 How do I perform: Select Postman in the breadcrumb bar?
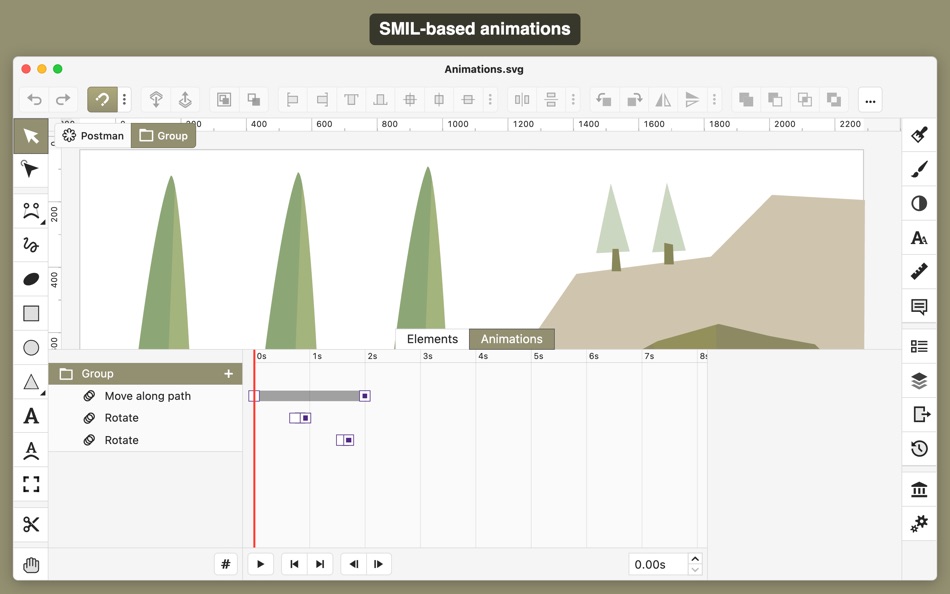pos(101,135)
